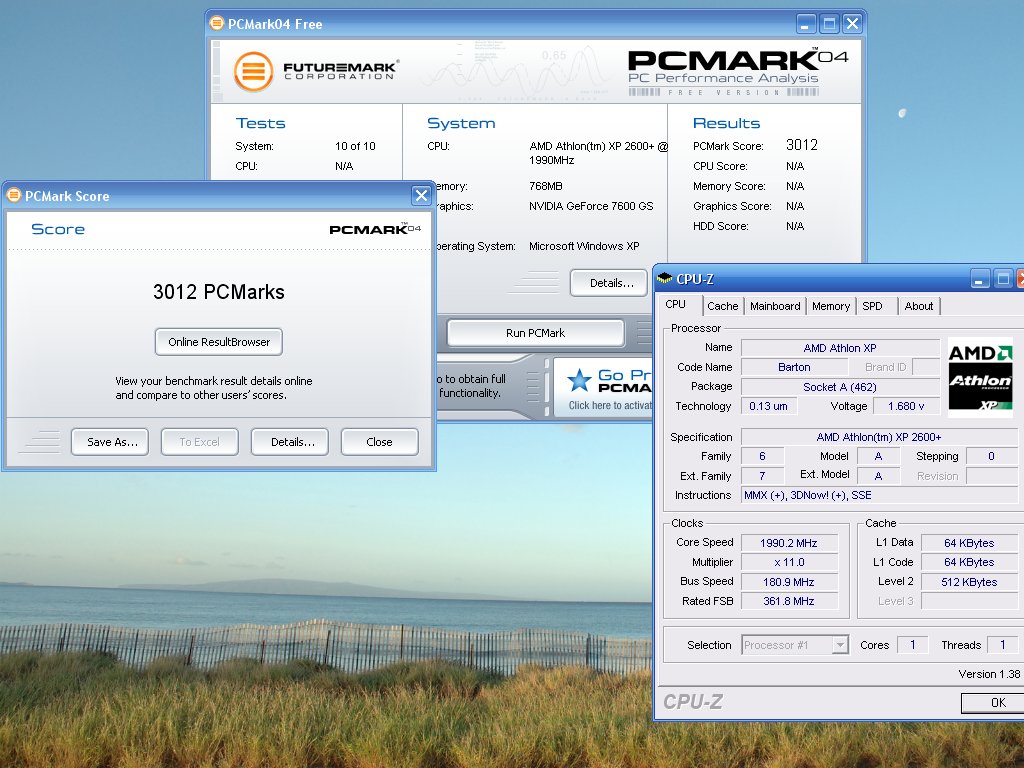Click the AMD Athlon XP logo image
Viewport: 1024px width, 768px height.
[x=980, y=377]
